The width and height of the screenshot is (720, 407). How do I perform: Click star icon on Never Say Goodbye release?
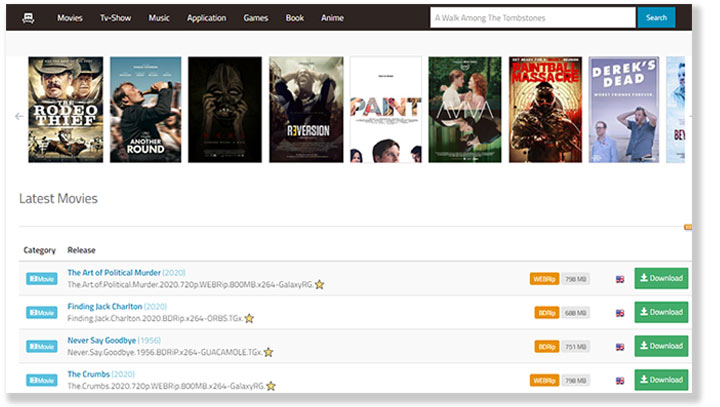coord(269,352)
